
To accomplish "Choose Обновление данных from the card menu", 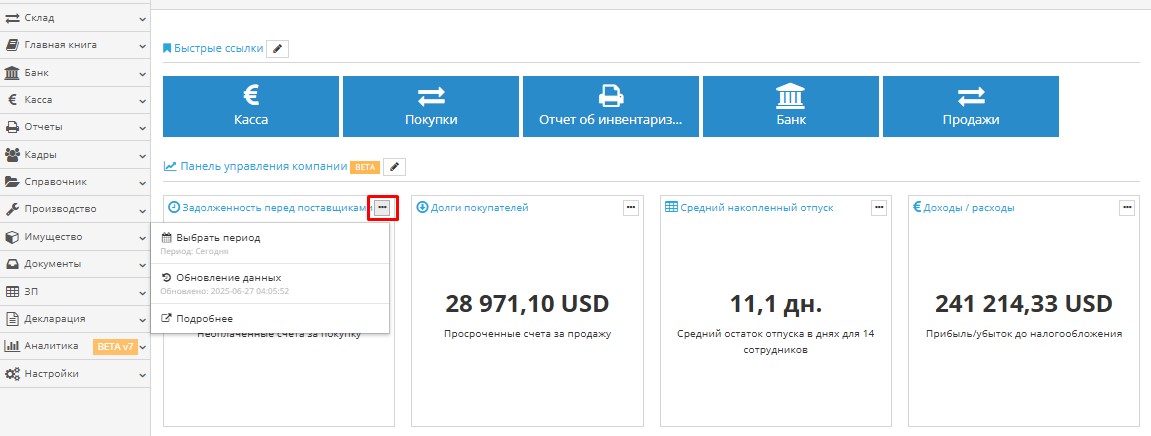I will [228, 277].
